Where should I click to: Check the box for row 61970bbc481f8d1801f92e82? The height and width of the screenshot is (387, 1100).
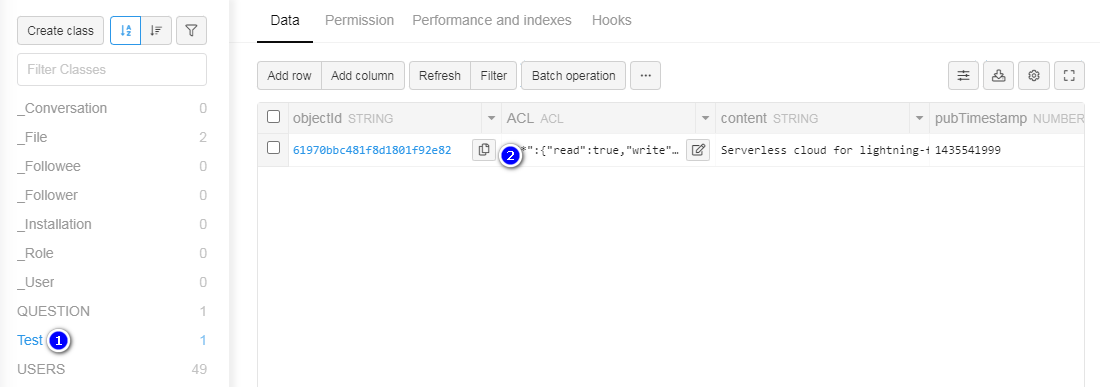274,148
